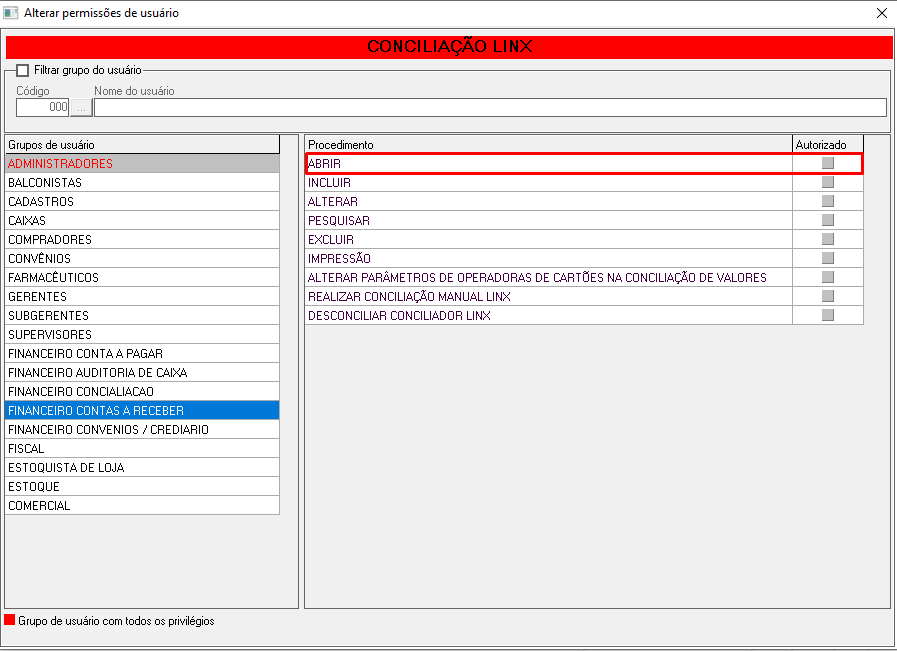
Task: Select the BALCONISTAS user group
Action: [x=142, y=182]
